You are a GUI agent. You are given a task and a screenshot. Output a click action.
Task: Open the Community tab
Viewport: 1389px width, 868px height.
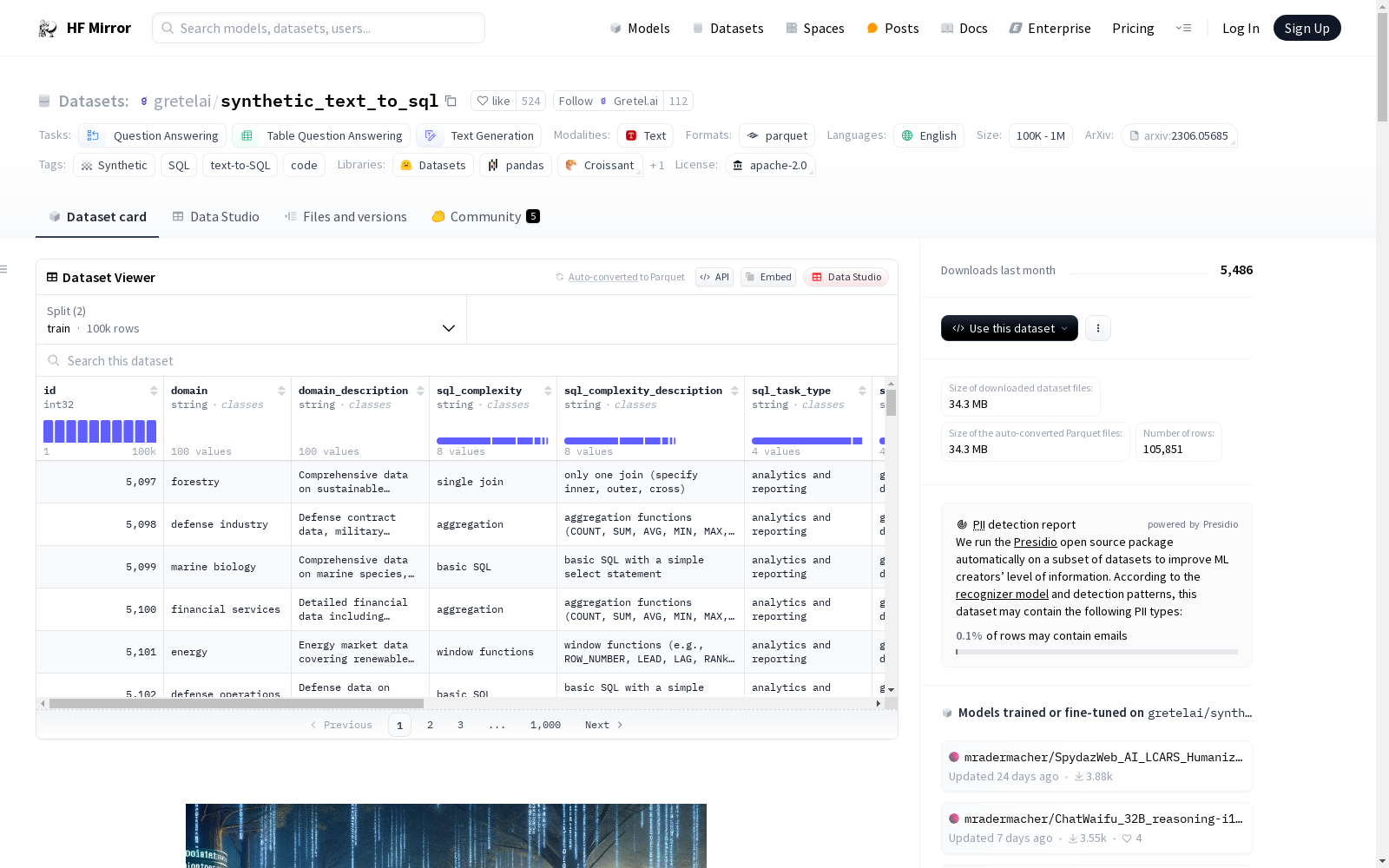(485, 217)
